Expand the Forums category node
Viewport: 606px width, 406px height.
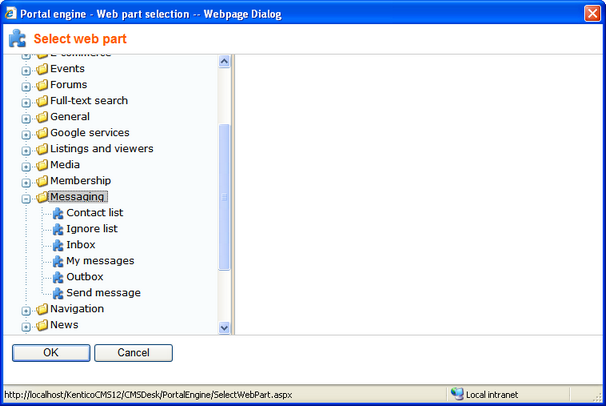coord(26,87)
